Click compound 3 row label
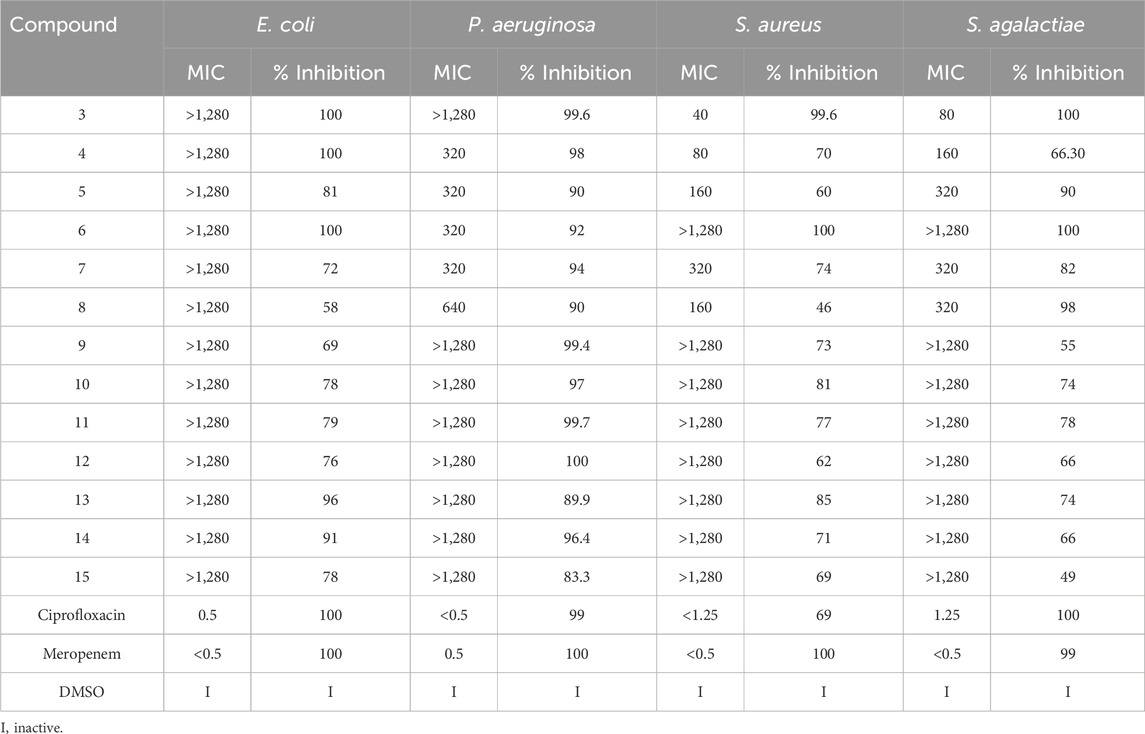The image size is (1145, 734). pyautogui.click(x=82, y=115)
